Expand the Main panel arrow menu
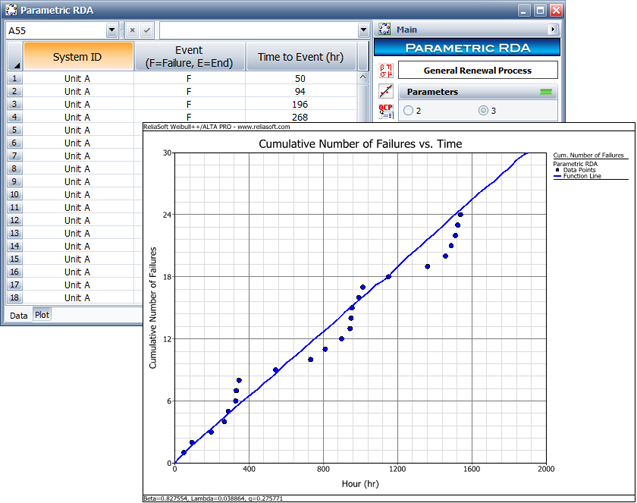 (554, 30)
